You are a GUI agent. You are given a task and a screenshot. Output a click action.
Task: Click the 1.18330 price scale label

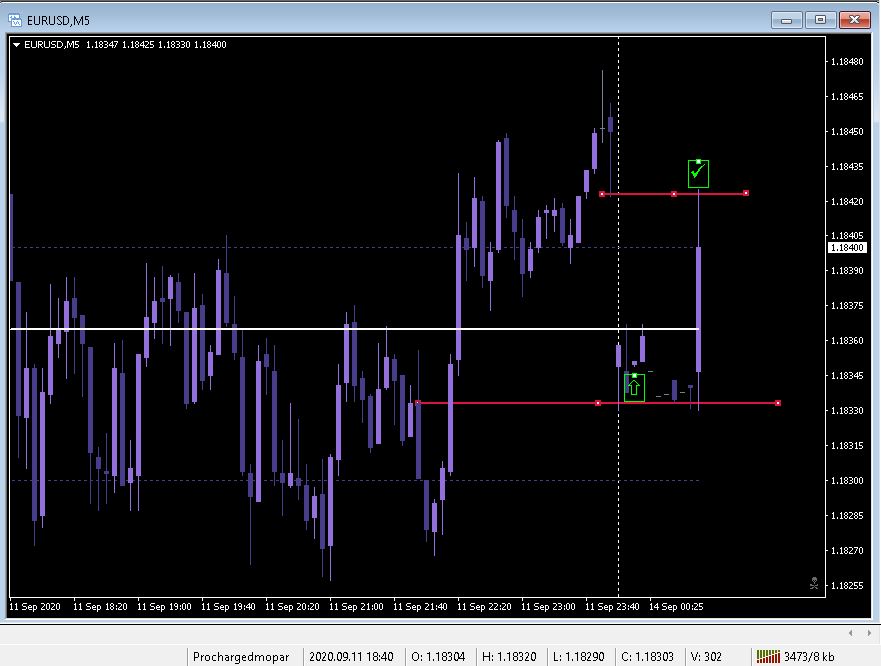point(847,411)
